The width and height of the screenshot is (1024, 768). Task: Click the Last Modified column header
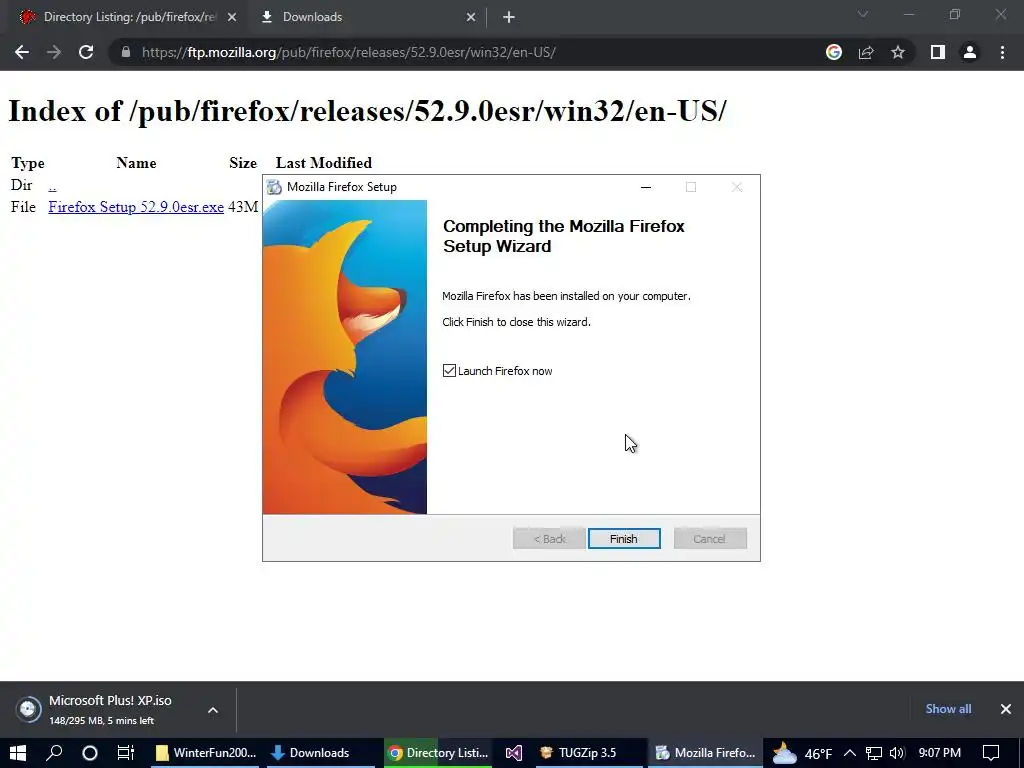click(324, 163)
